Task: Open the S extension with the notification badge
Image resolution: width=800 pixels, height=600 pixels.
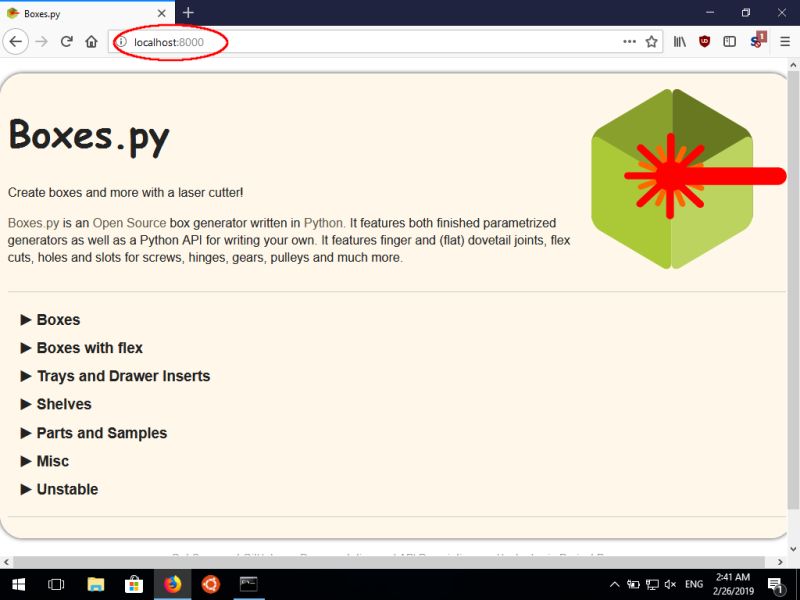Action: 755,42
